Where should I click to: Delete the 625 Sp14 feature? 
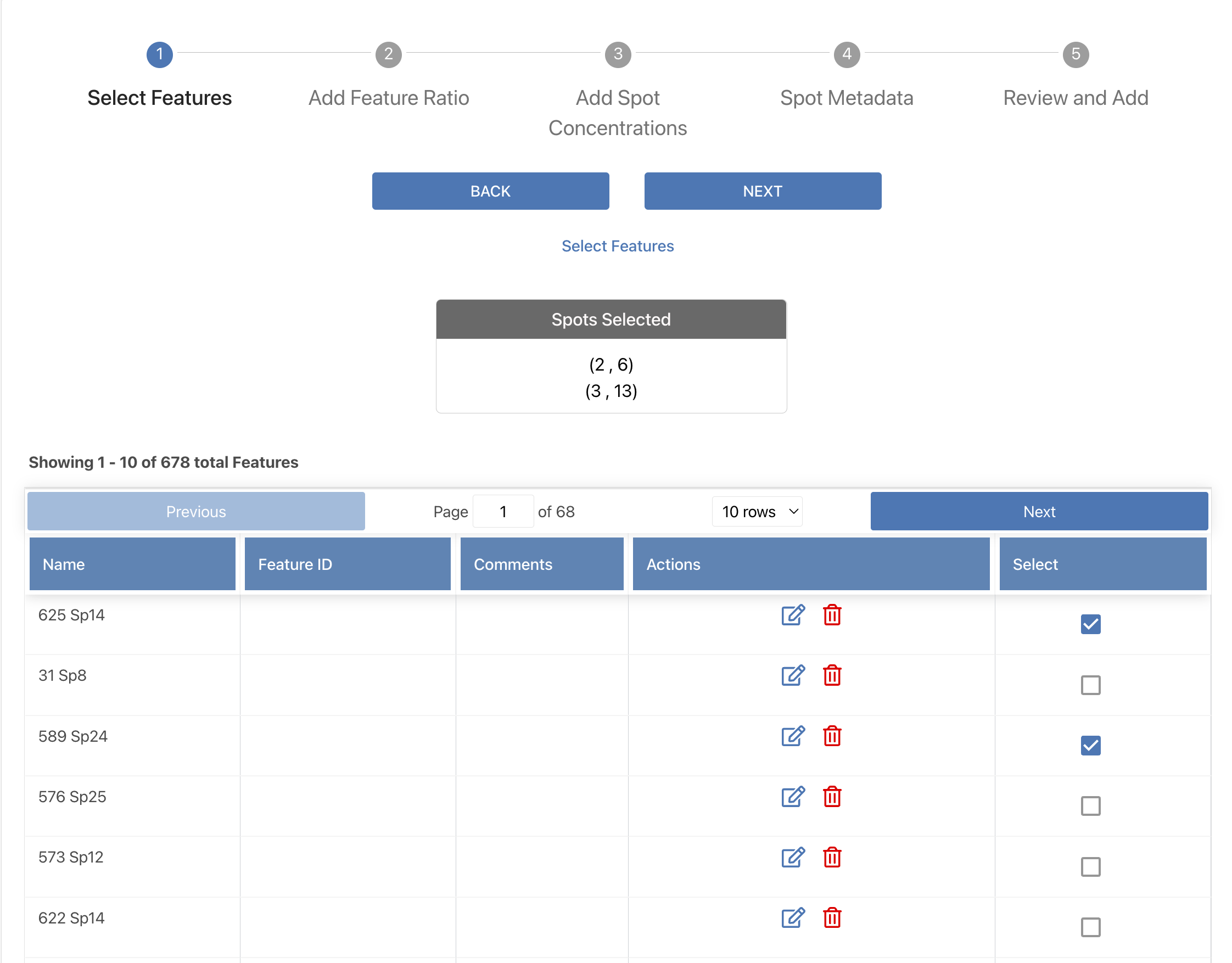pos(832,615)
